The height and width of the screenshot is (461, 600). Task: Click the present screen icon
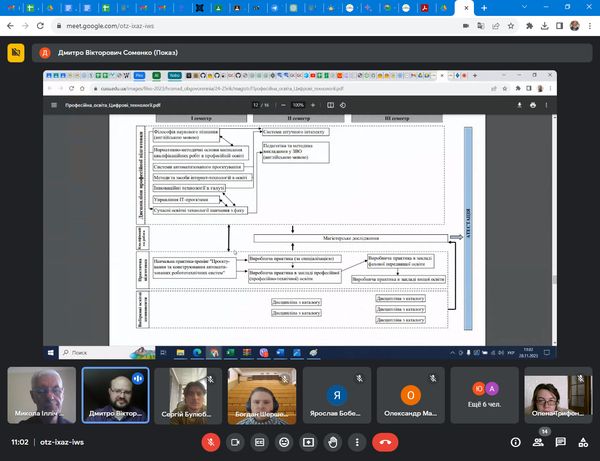308,441
